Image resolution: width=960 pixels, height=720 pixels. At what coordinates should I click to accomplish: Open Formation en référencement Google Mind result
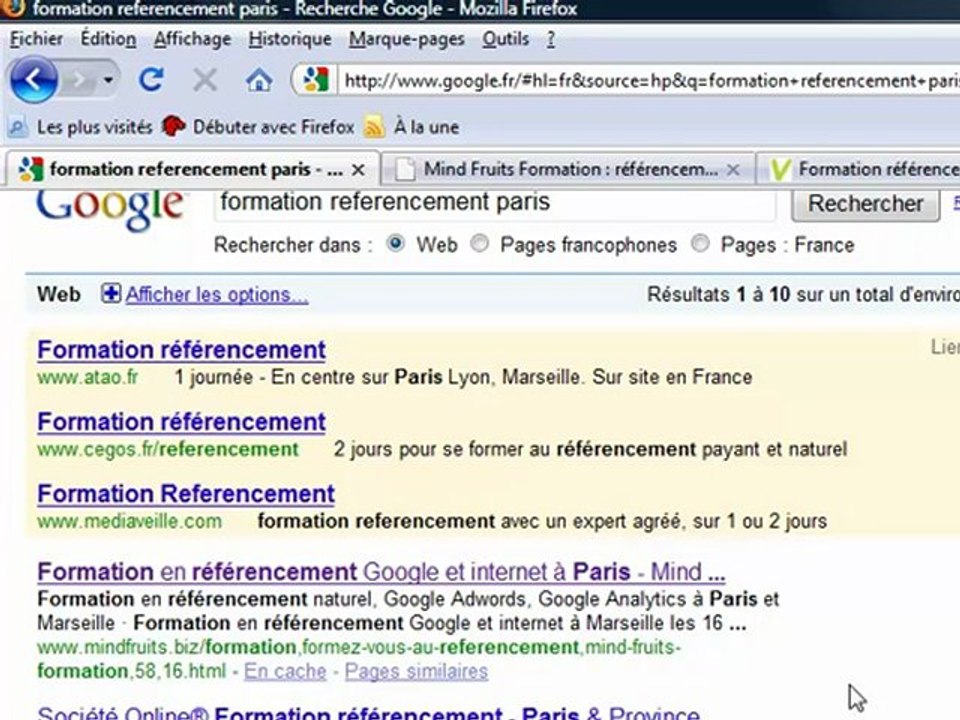[x=381, y=572]
